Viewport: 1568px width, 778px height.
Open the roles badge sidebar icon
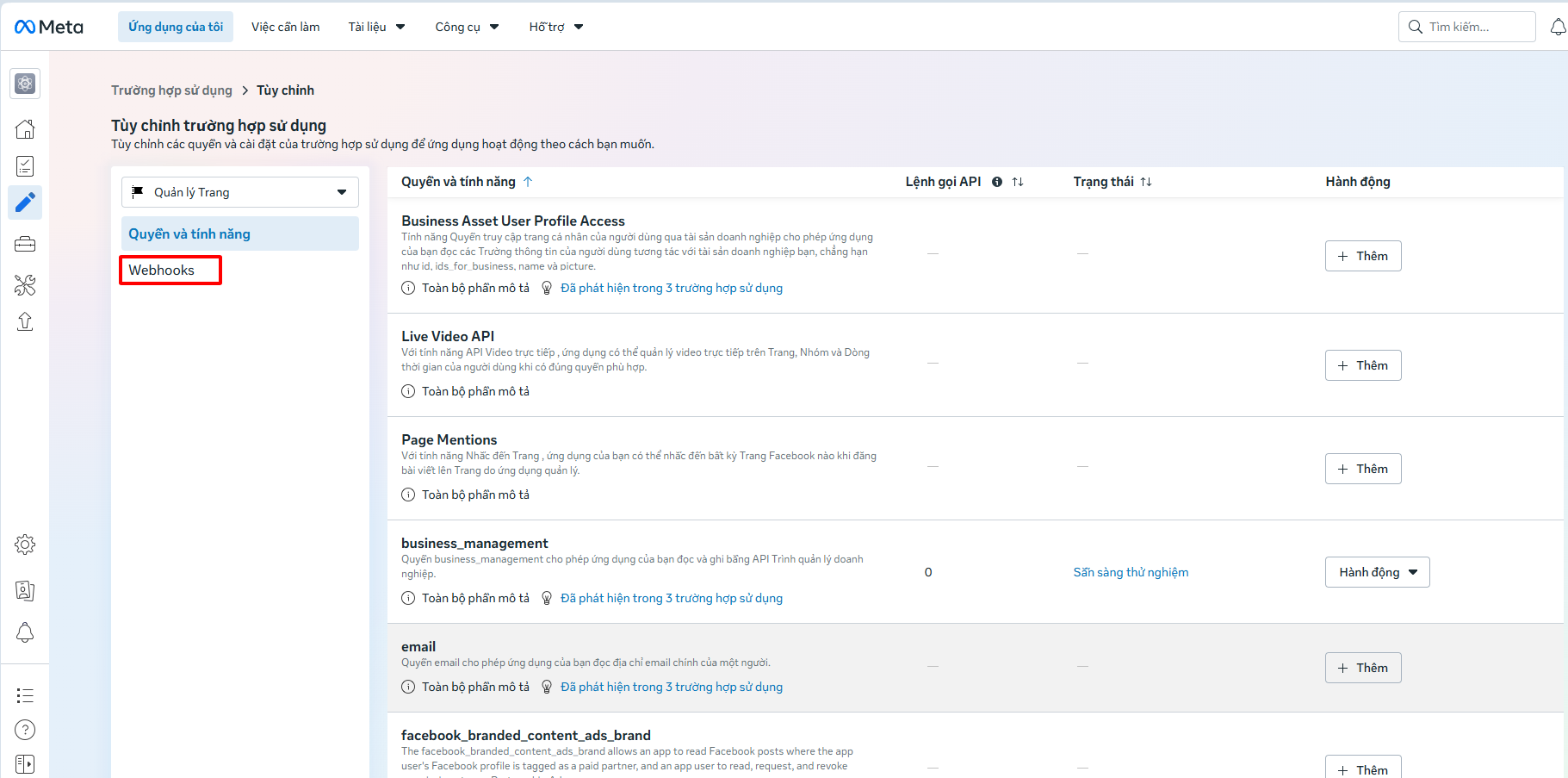coord(25,590)
